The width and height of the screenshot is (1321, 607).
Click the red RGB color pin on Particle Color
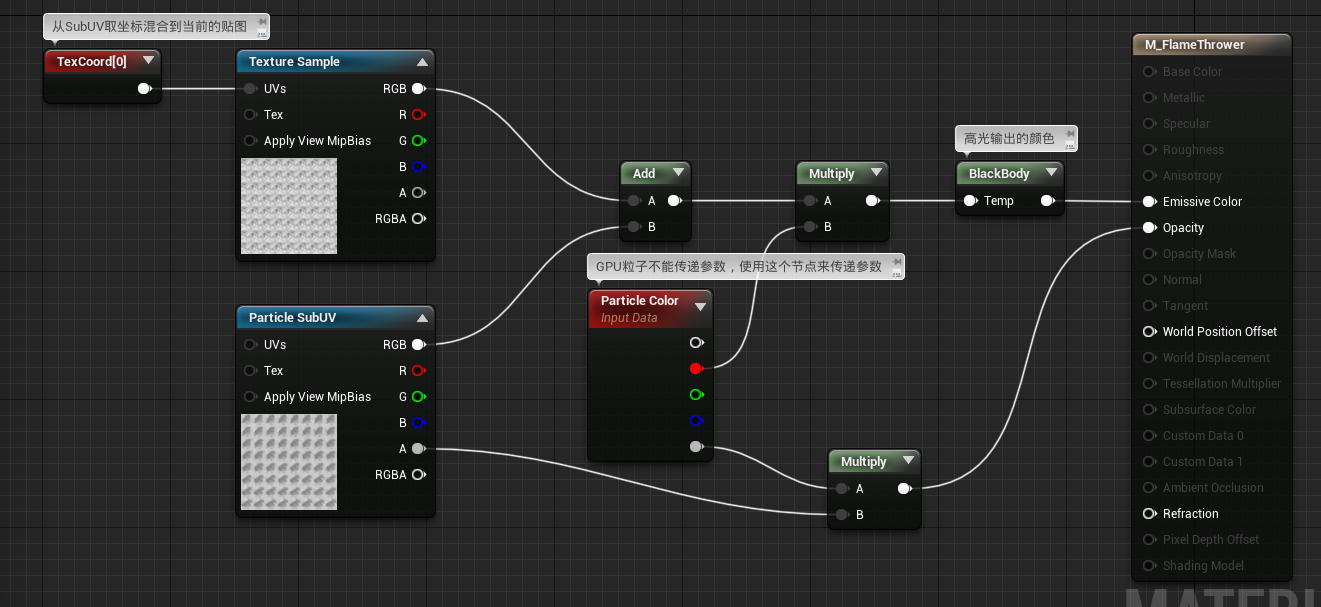point(696,368)
